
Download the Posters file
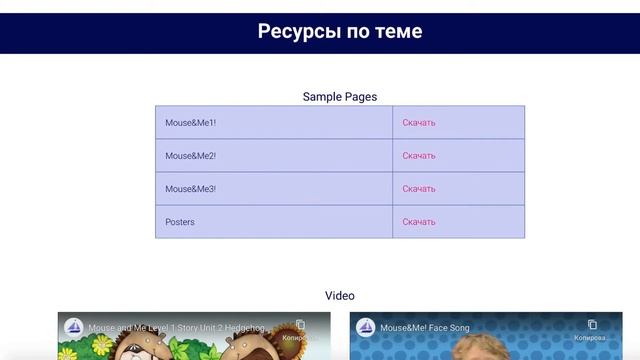point(419,222)
